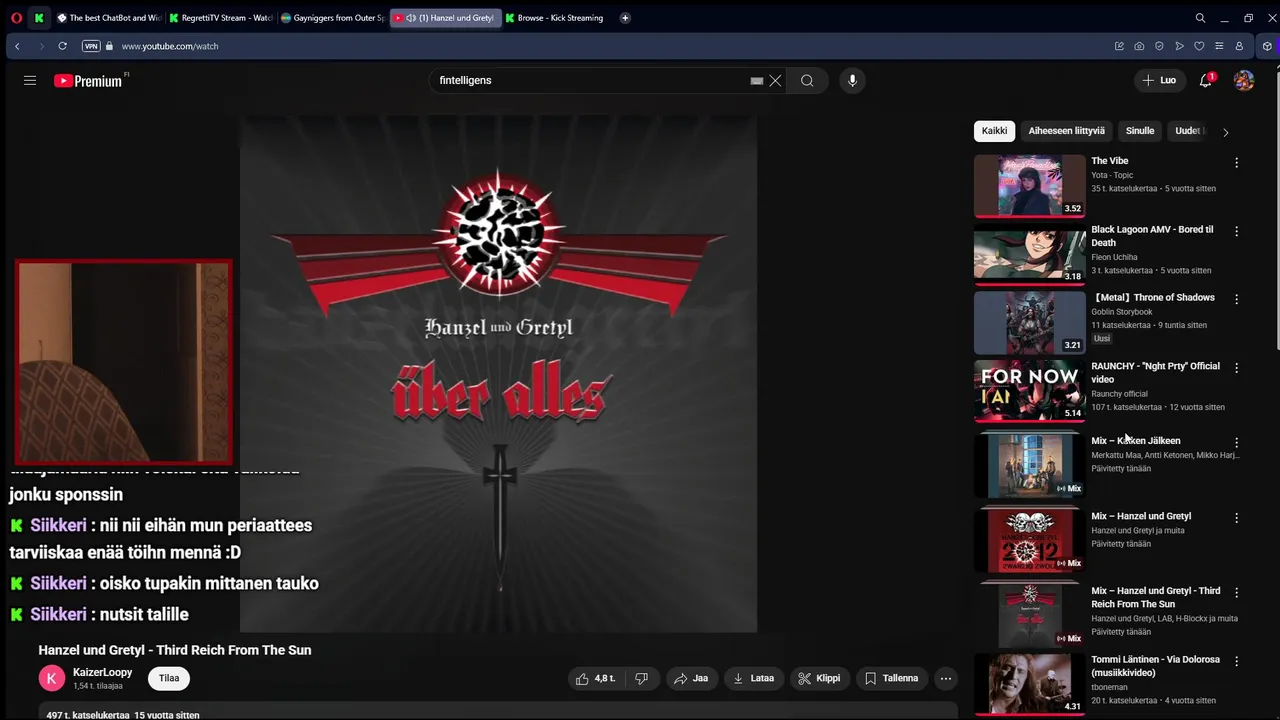Open YouTube notifications bell
Viewport: 1280px width, 720px height.
tap(1206, 80)
